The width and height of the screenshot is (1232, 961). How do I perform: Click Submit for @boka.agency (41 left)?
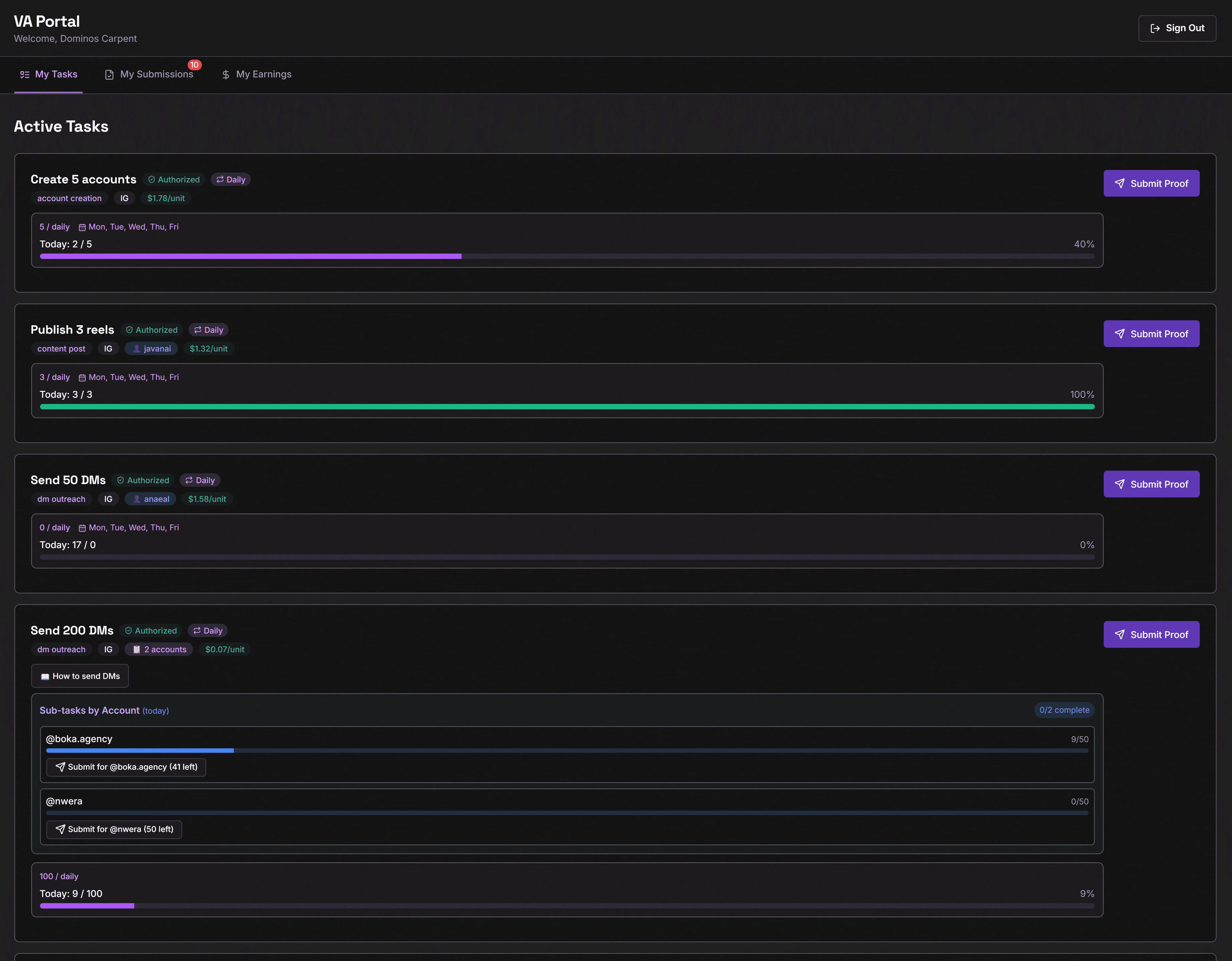click(x=126, y=767)
